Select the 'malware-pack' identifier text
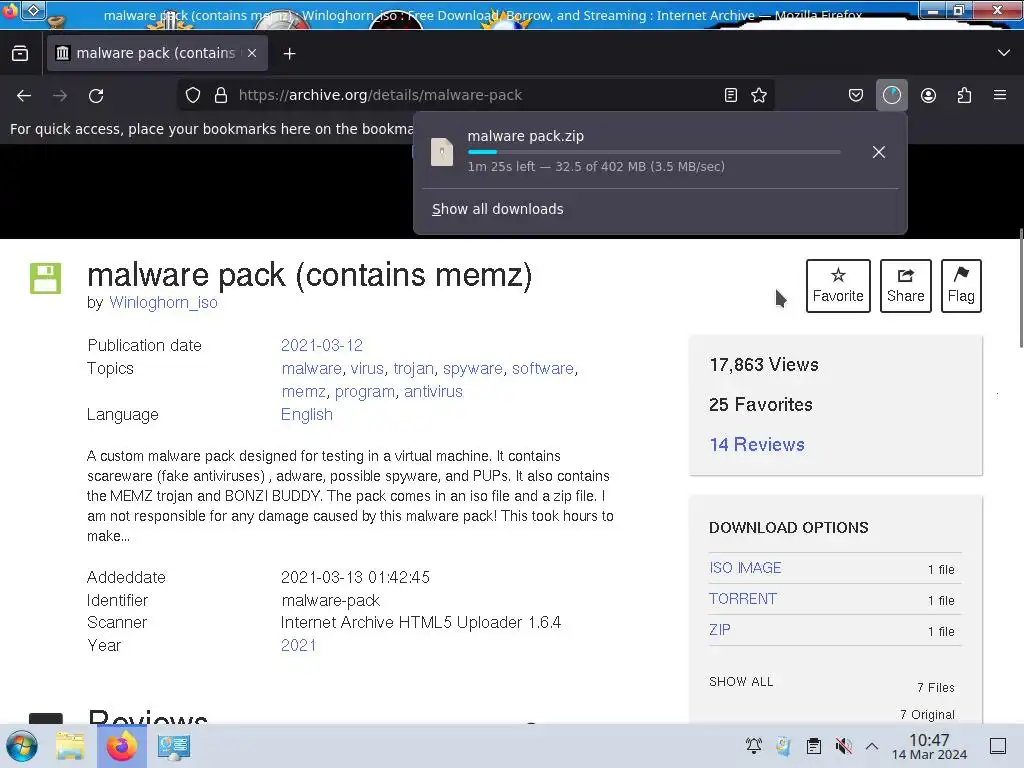Screen dimensions: 1024x768 coord(330,600)
